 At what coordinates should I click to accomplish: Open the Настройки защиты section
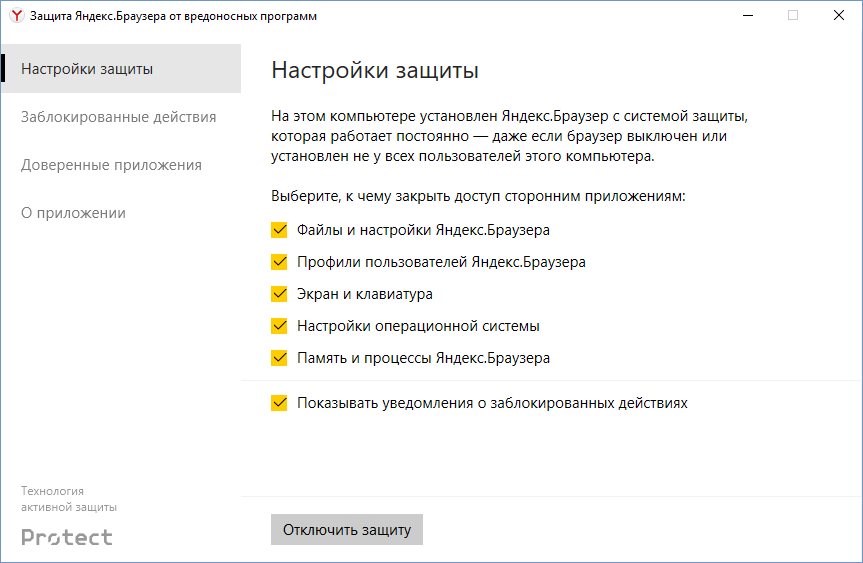point(121,69)
